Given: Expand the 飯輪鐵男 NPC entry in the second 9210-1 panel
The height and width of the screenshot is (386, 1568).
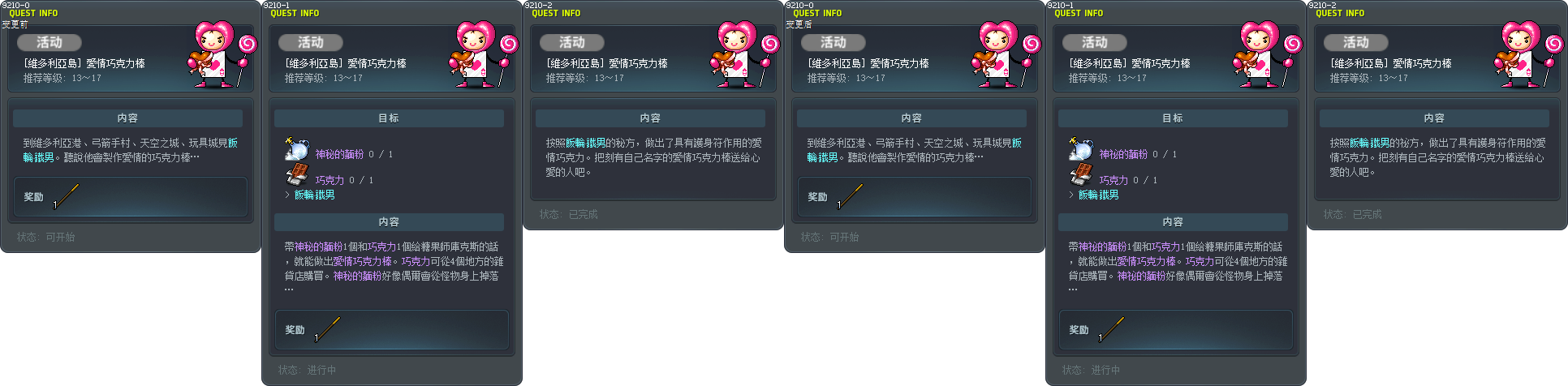Looking at the screenshot, I should tap(1094, 195).
